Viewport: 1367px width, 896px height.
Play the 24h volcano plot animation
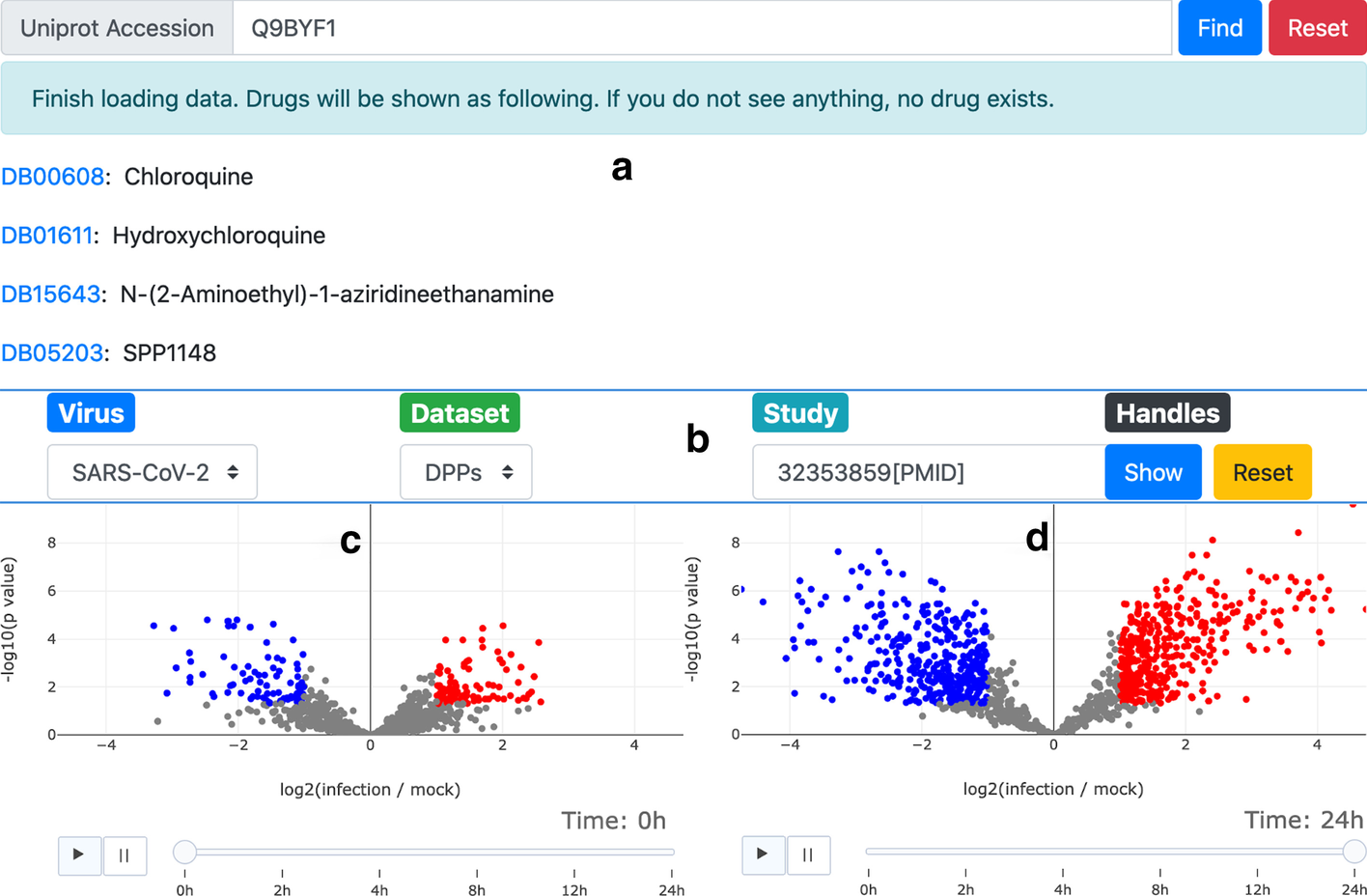(763, 854)
